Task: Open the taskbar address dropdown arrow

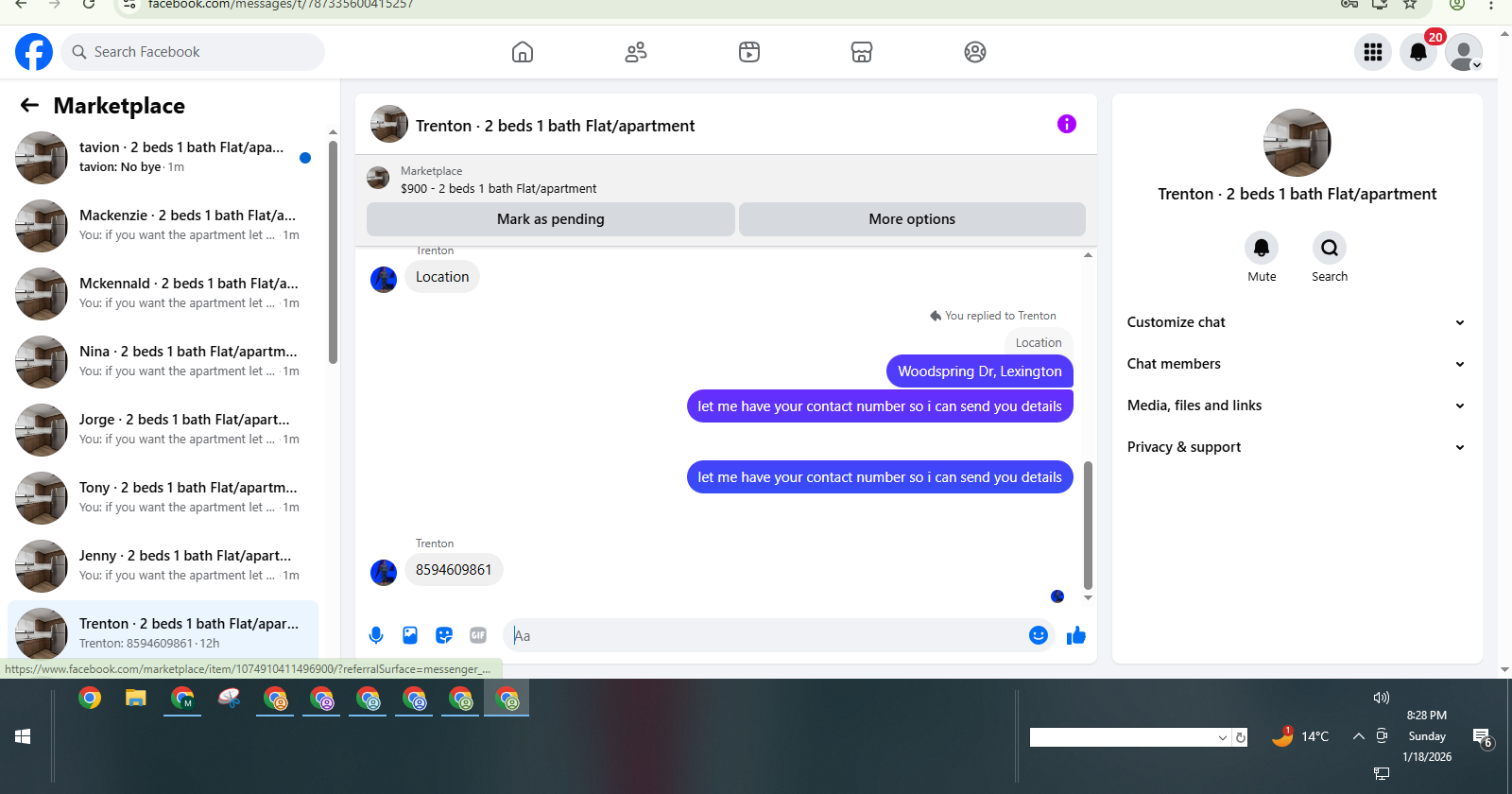Action: 1223,737
